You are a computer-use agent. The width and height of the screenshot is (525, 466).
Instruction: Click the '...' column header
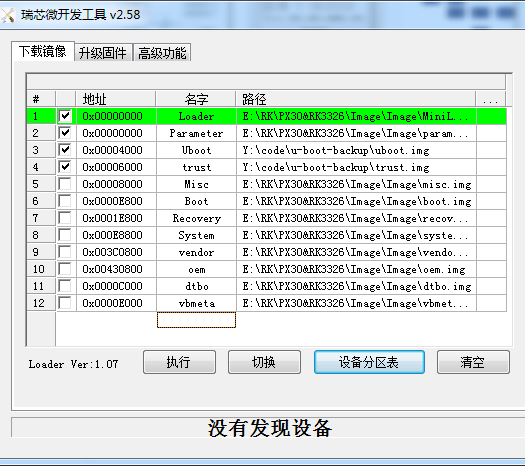pyautogui.click(x=491, y=99)
